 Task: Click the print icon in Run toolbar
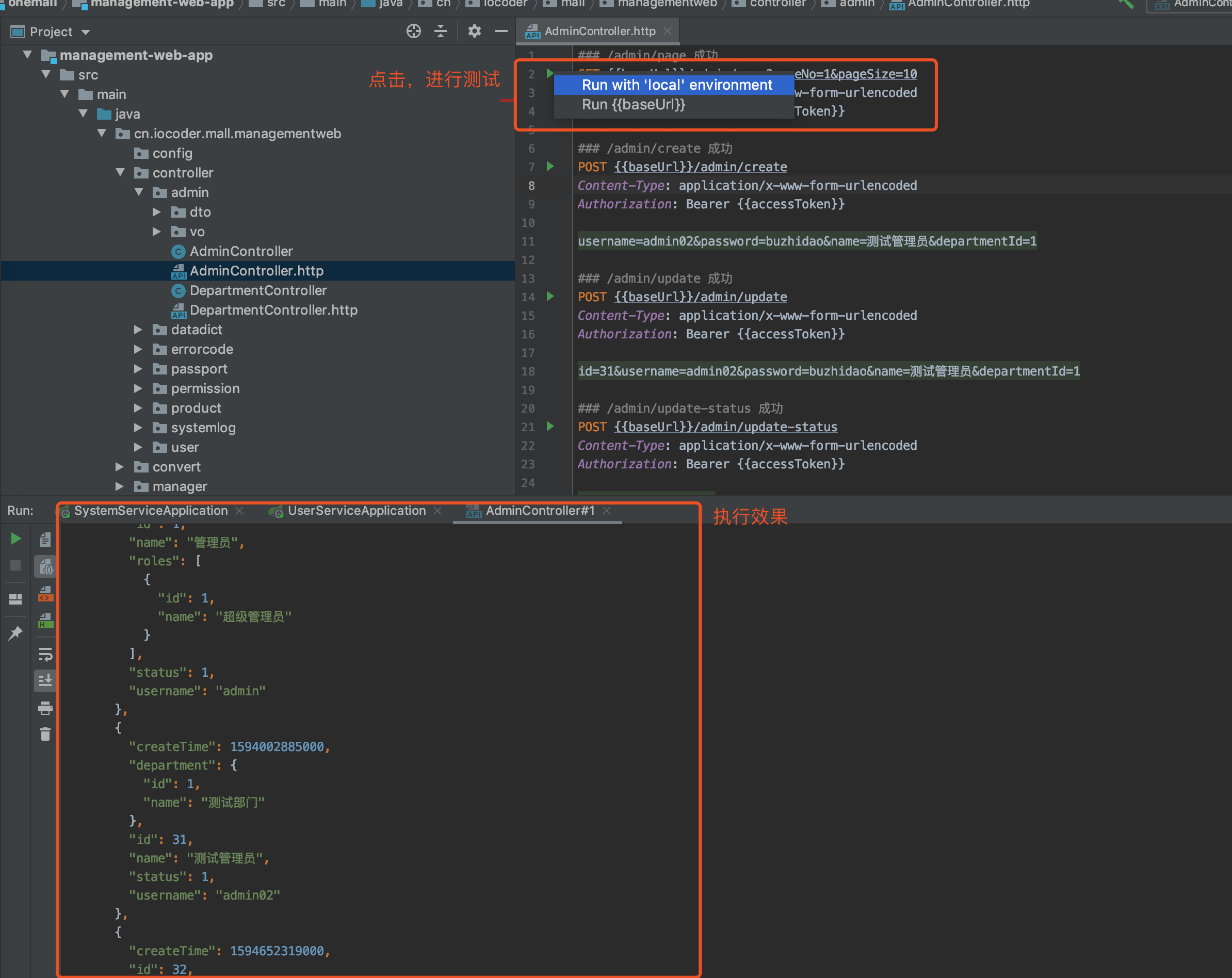[45, 708]
